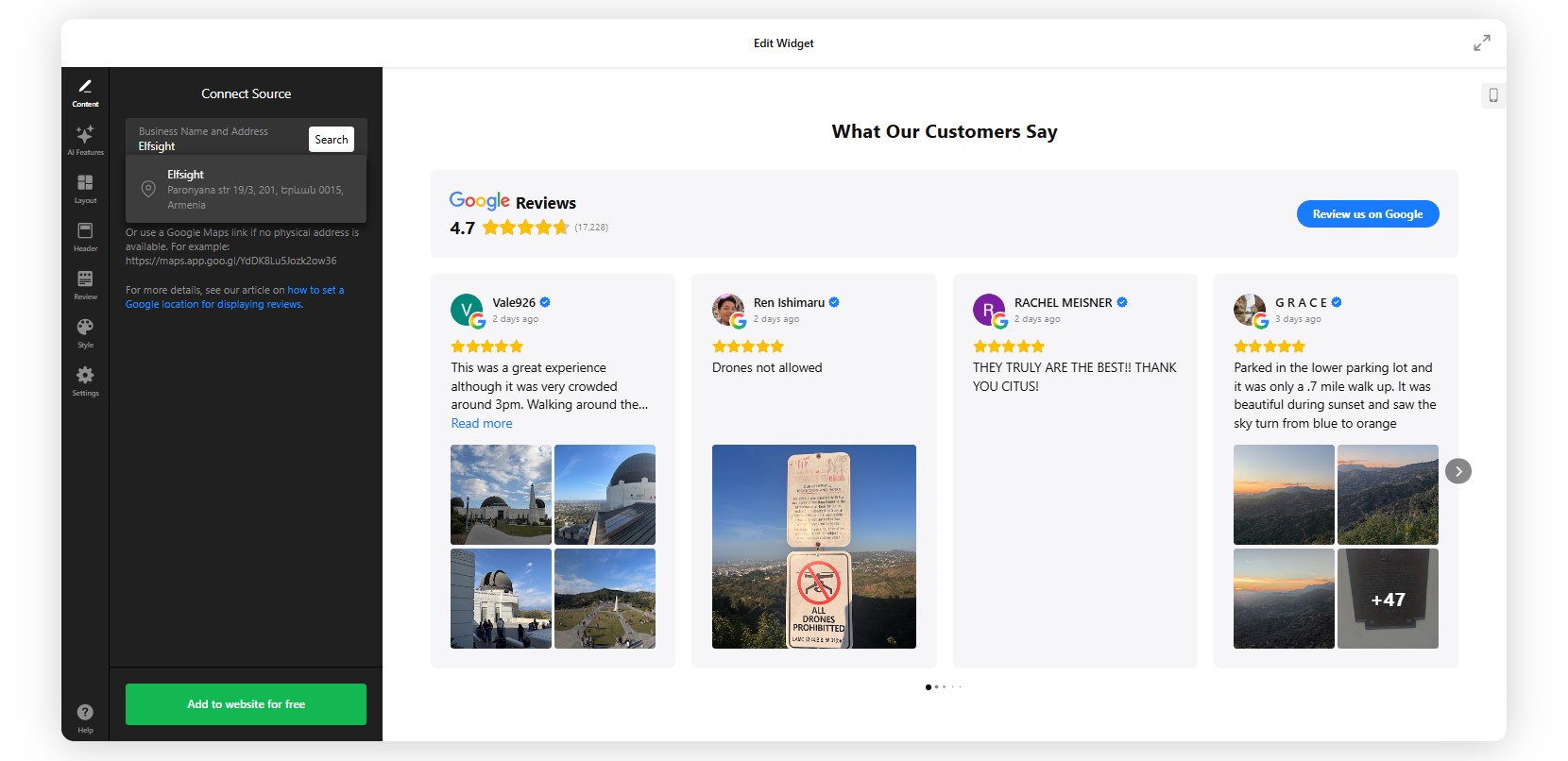Click GRACE profile photo
Viewport: 1568px width, 761px height.
(1251, 311)
